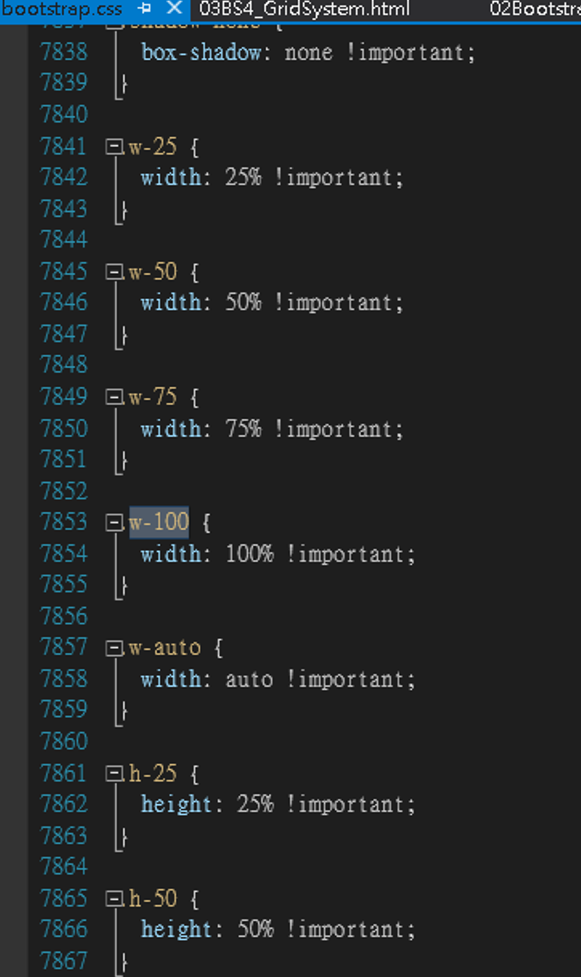Image resolution: width=581 pixels, height=977 pixels.
Task: Collapse the w-auto rule block
Action: point(114,649)
